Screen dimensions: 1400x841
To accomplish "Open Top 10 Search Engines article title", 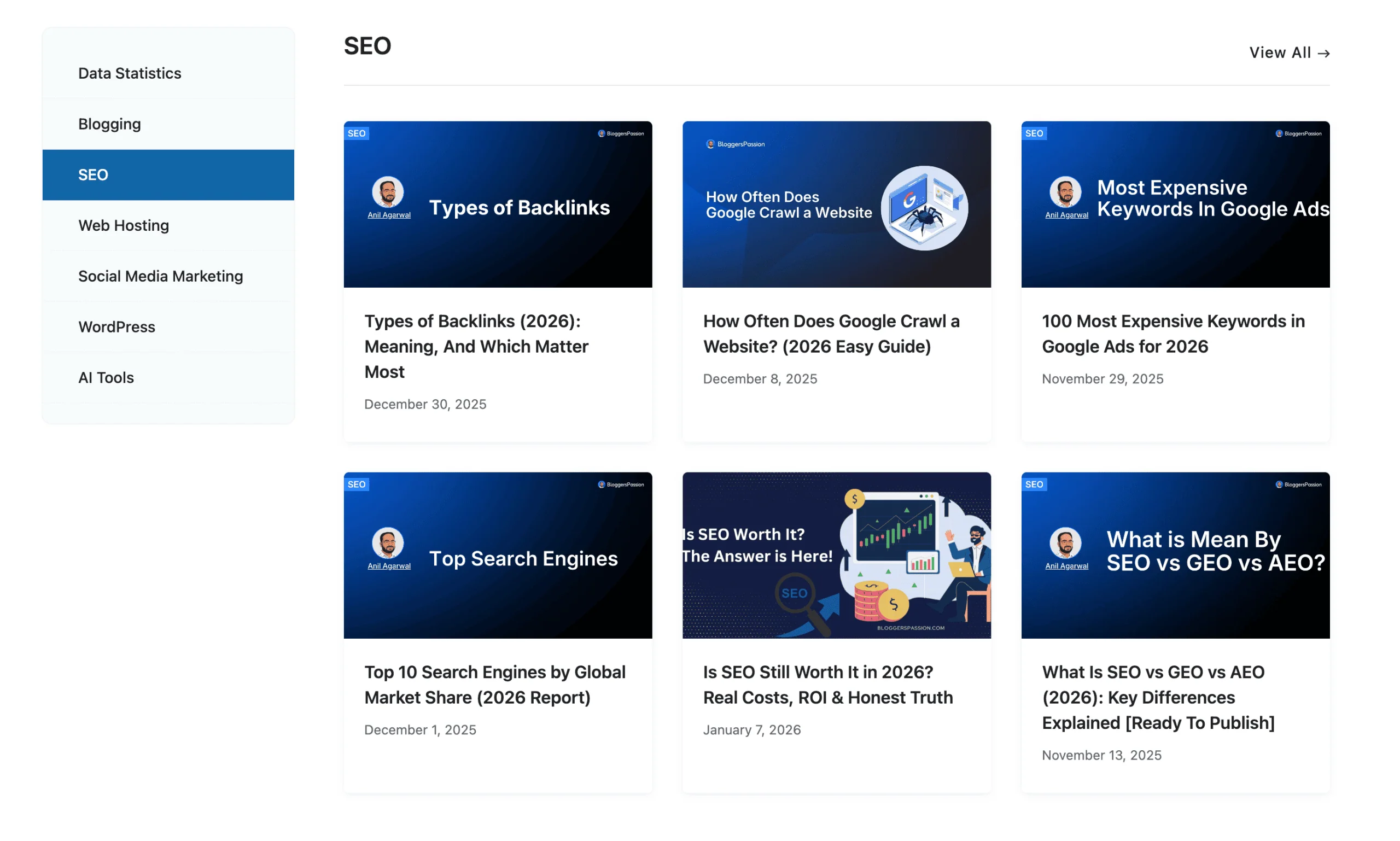I will pyautogui.click(x=494, y=685).
